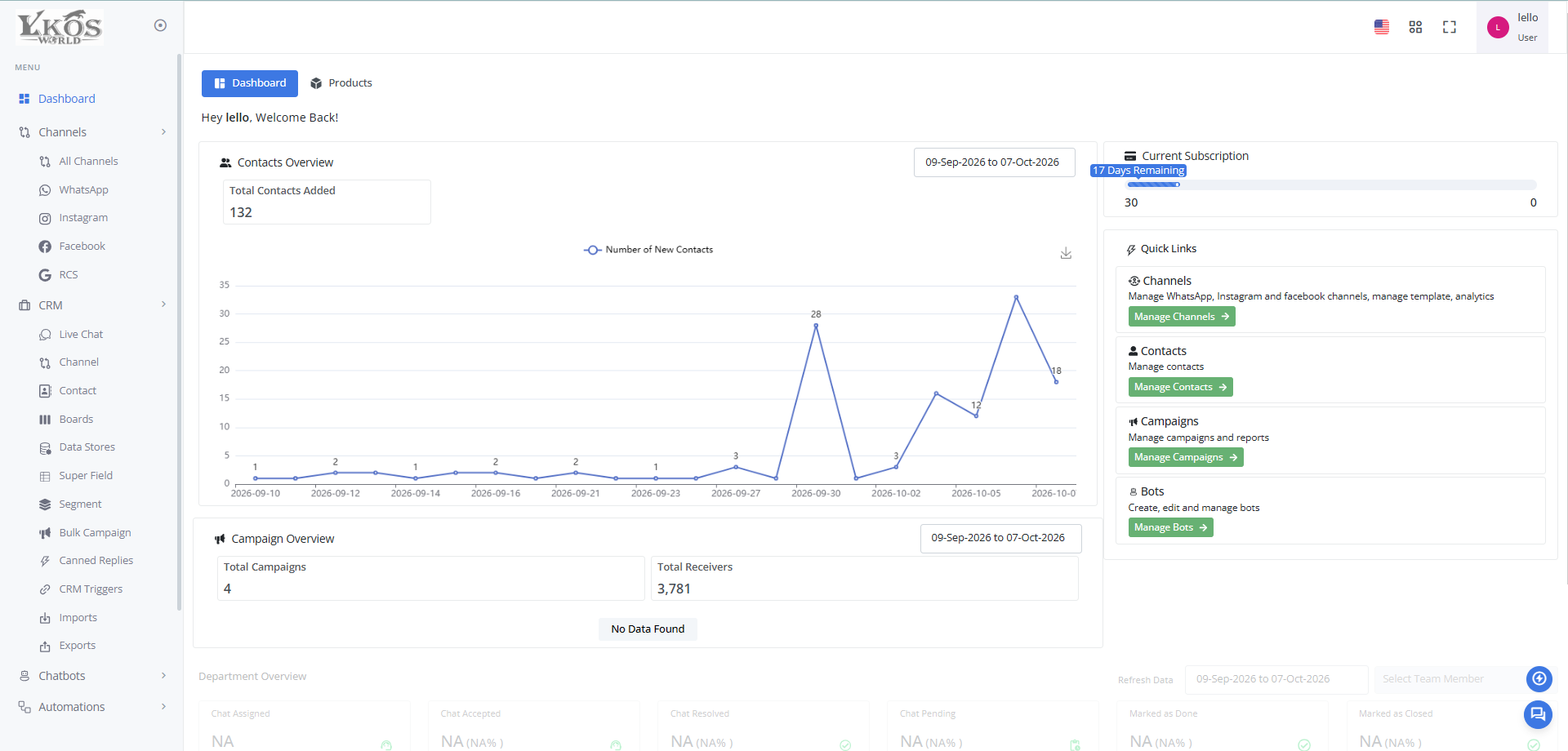Open language selector US flag
Image resolution: width=1568 pixels, height=751 pixels.
pos(1382,27)
